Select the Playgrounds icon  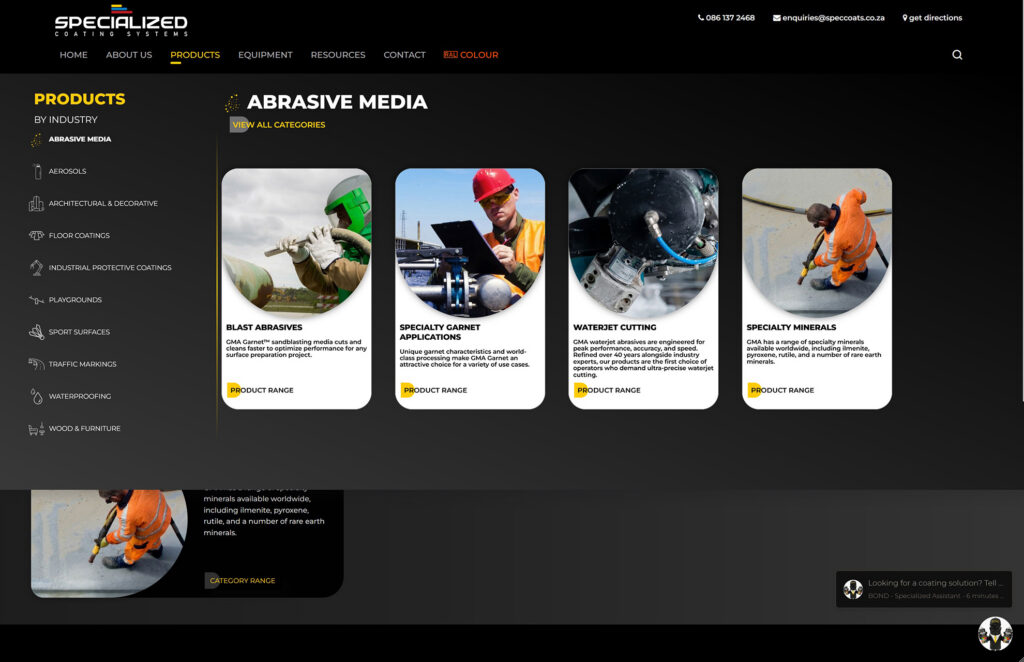coord(36,300)
